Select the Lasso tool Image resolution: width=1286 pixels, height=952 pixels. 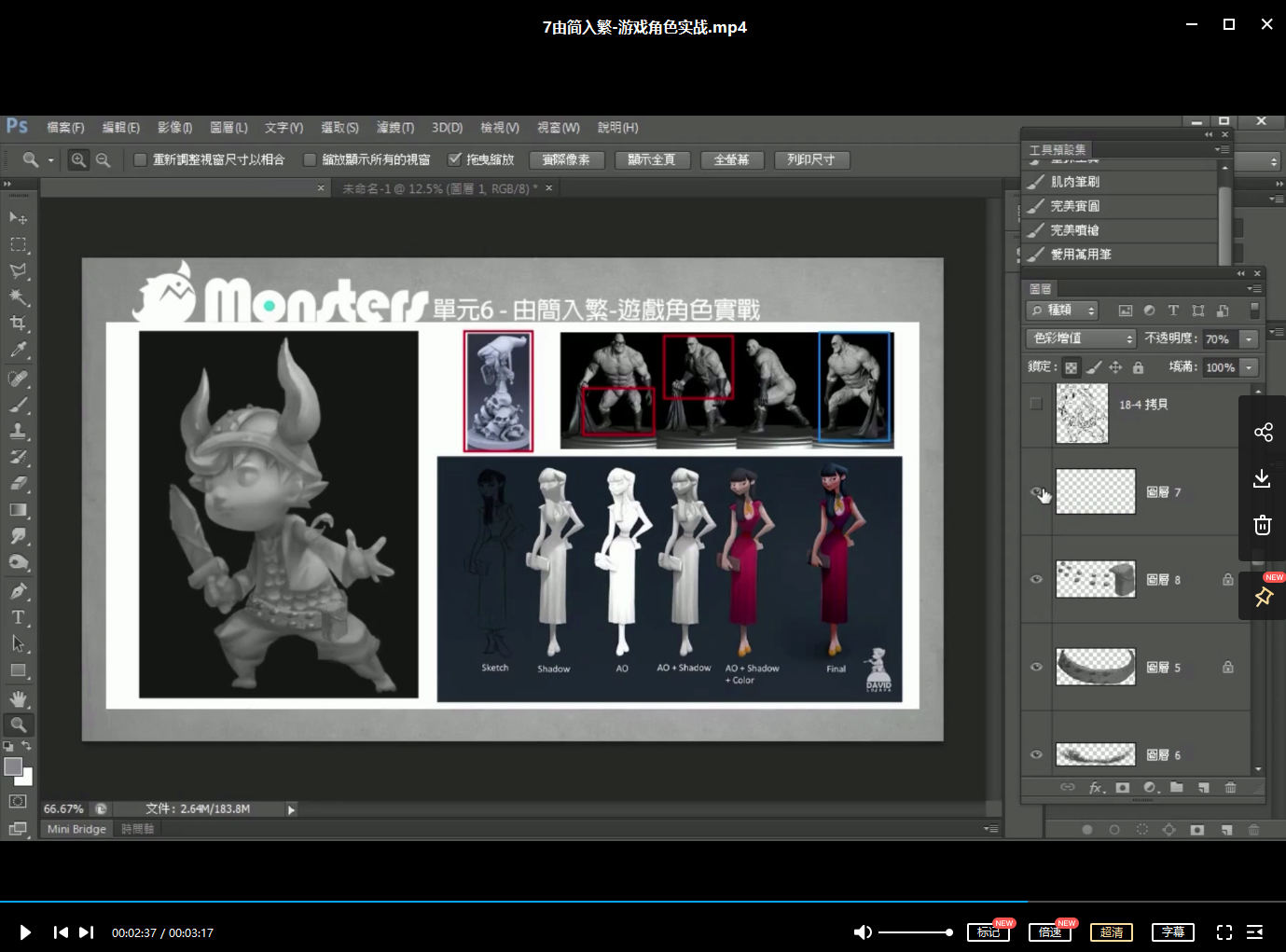pos(18,271)
